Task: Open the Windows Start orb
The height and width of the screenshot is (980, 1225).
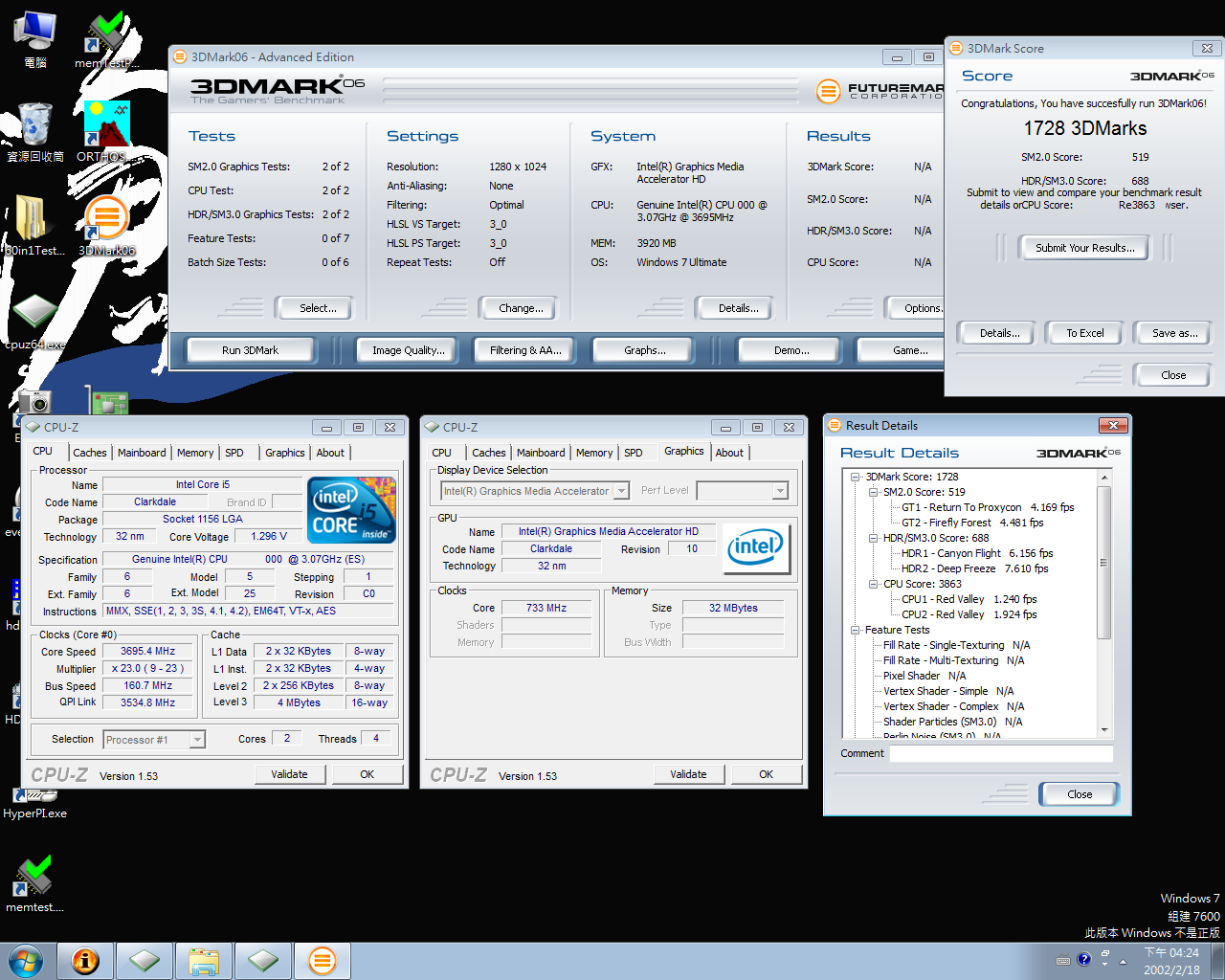Action: [25, 961]
